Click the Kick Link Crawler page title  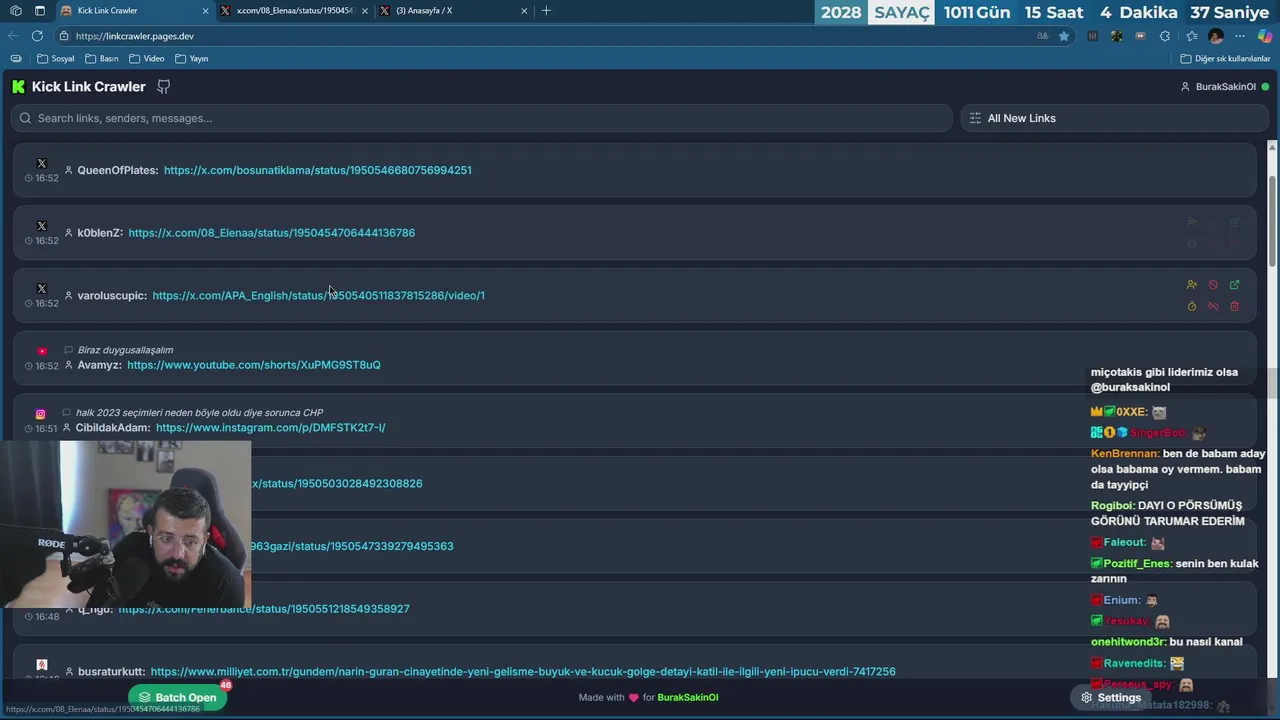89,87
